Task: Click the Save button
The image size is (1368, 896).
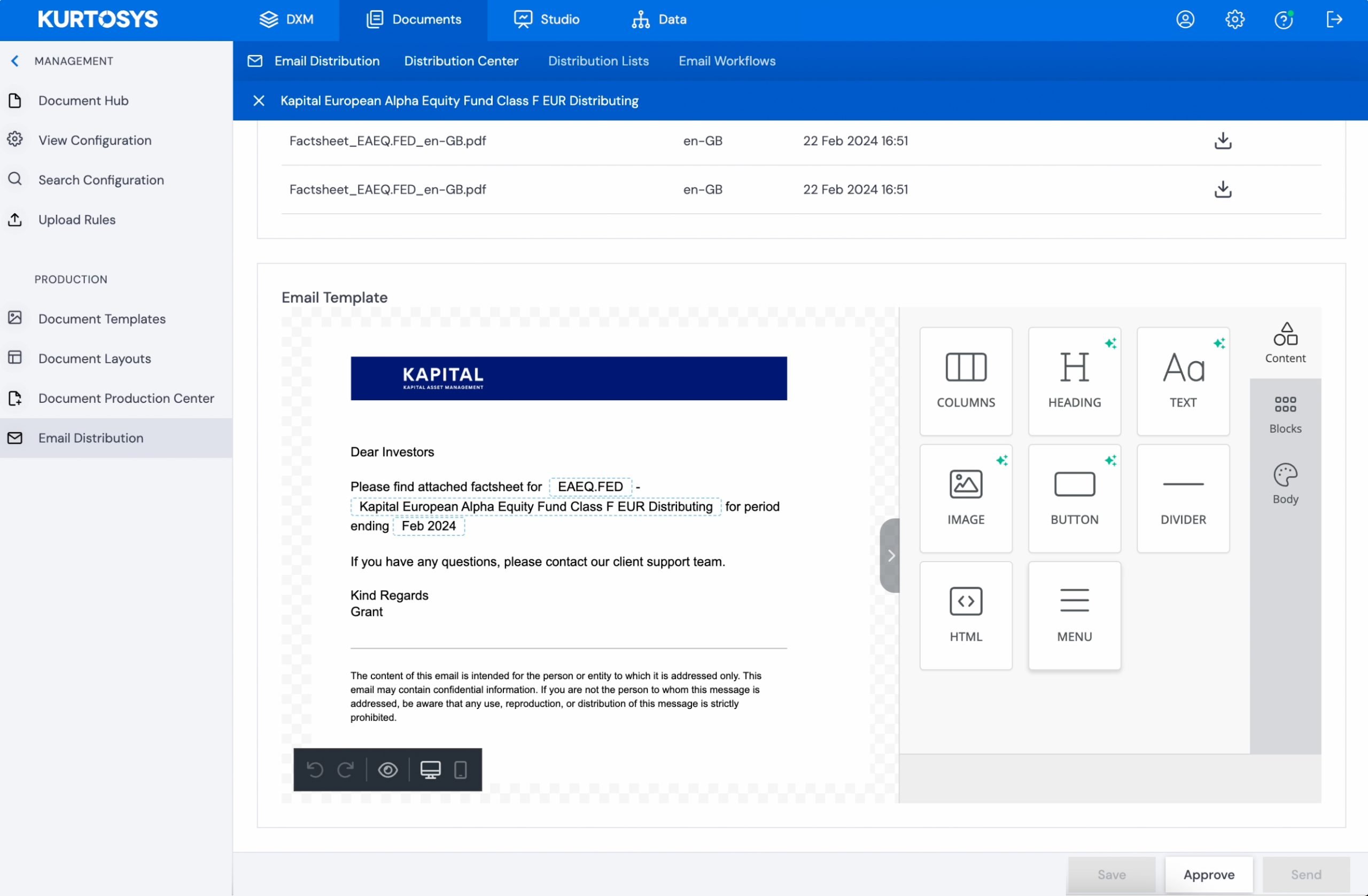Action: pyautogui.click(x=1112, y=874)
